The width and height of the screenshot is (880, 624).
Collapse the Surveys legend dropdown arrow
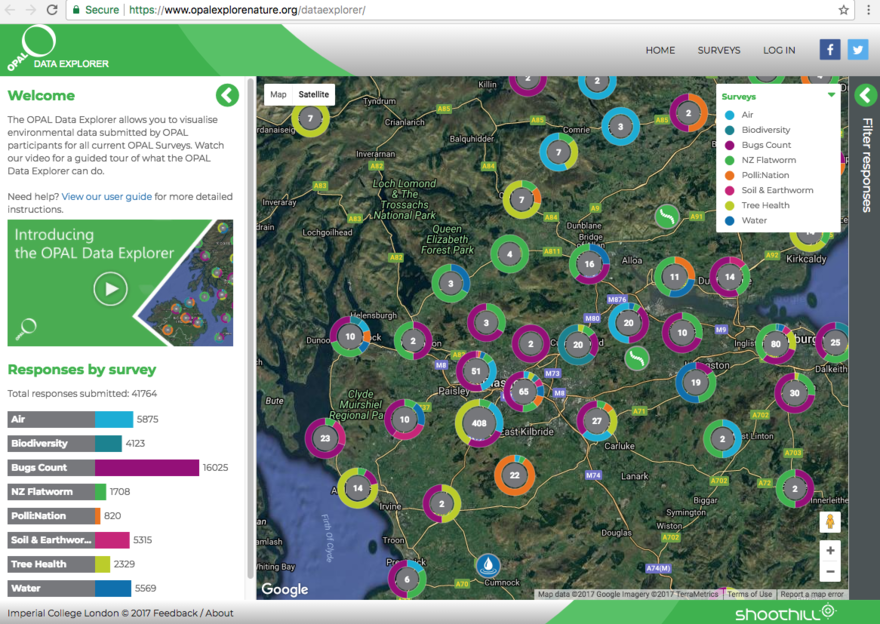tap(831, 95)
